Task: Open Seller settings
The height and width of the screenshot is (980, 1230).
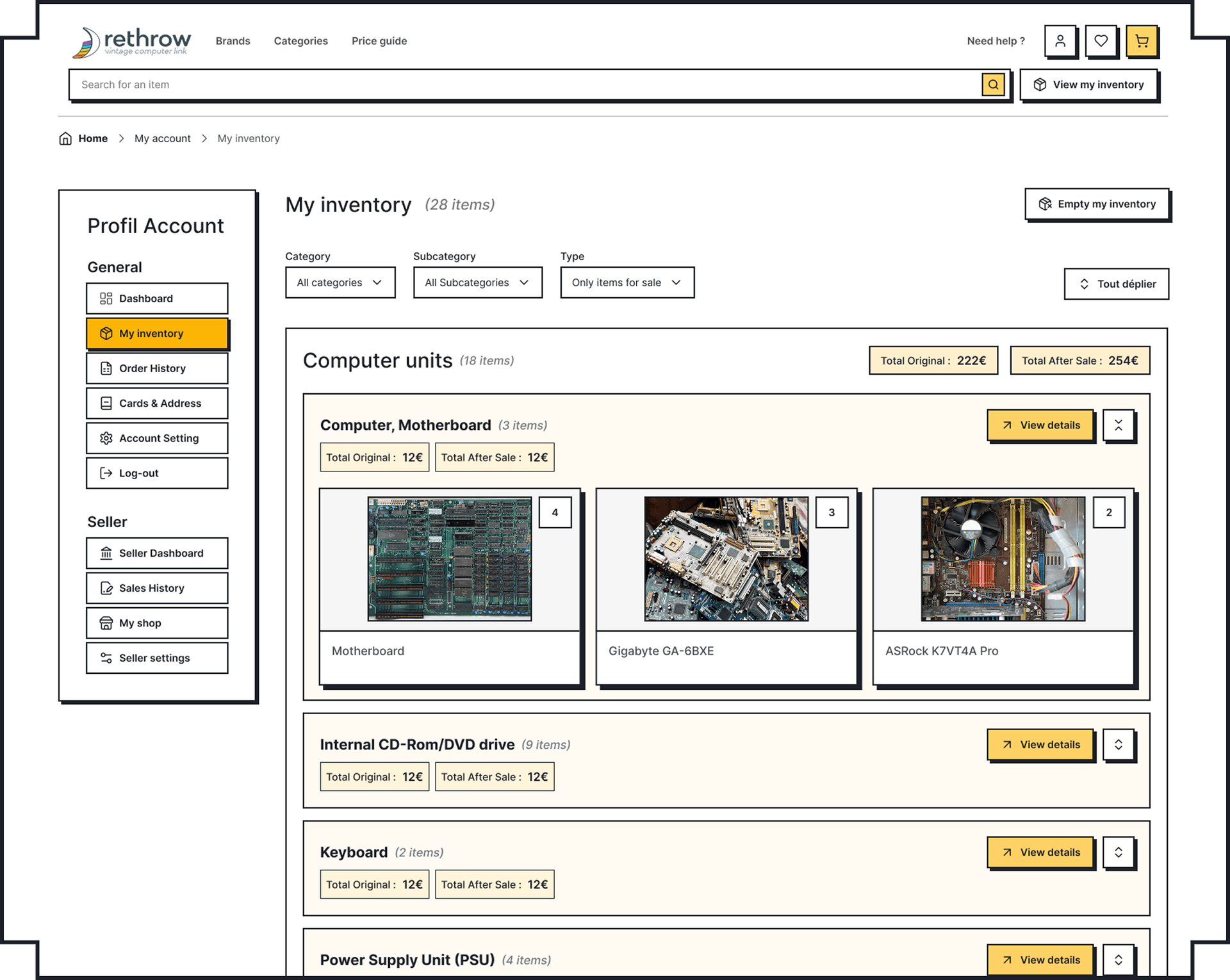Action: pyautogui.click(x=157, y=658)
